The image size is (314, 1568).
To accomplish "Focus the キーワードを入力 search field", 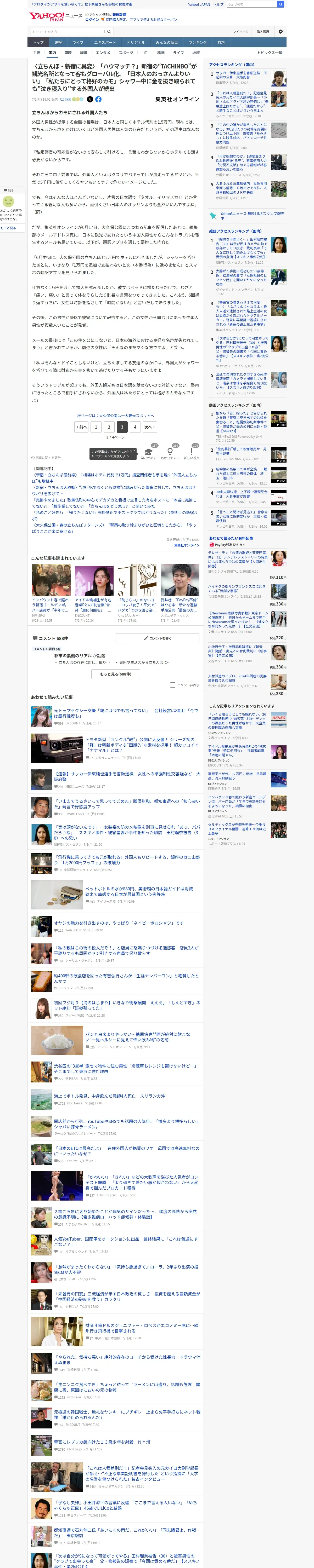I will [x=68, y=32].
